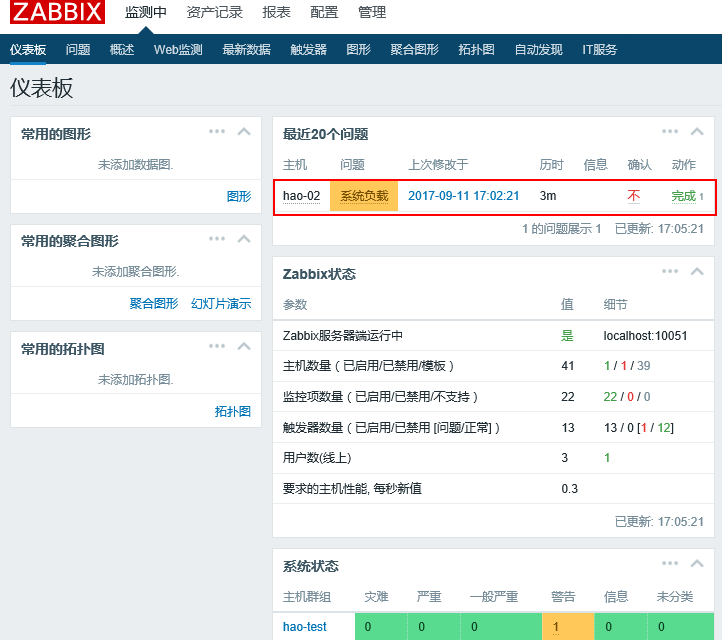The width and height of the screenshot is (722, 640).
Task: Click the 上次修改于 column header
Action: click(438, 165)
